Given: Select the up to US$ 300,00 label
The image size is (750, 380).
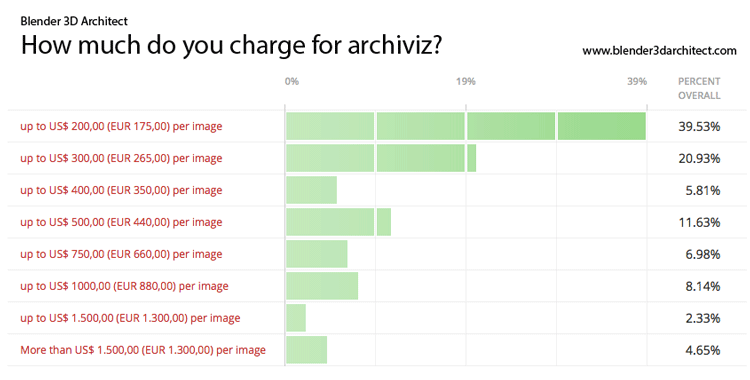Looking at the screenshot, I should [x=121, y=158].
